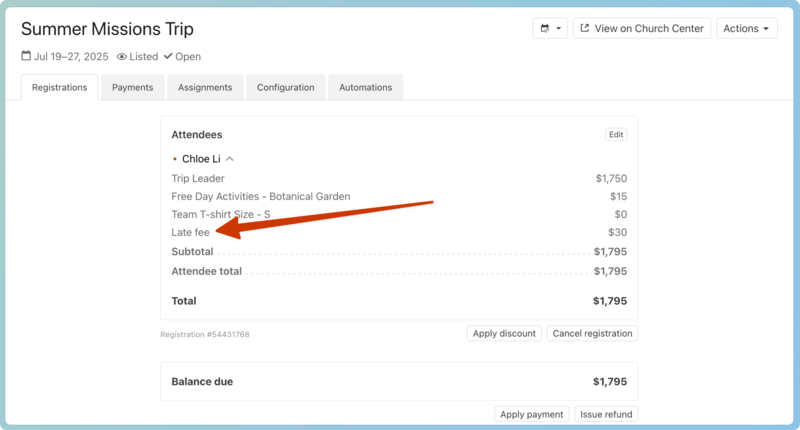
Task: Switch to the Payments tab
Action: tap(132, 87)
